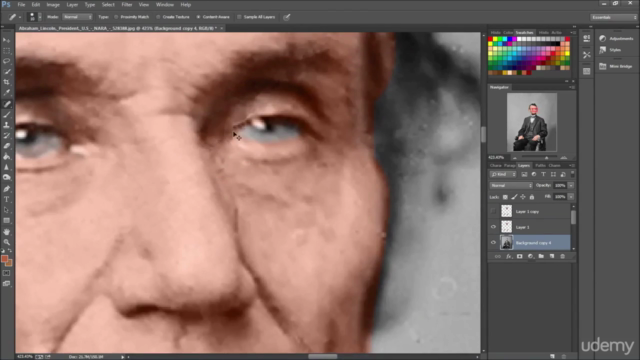Select the Move tool

[x=7, y=40]
